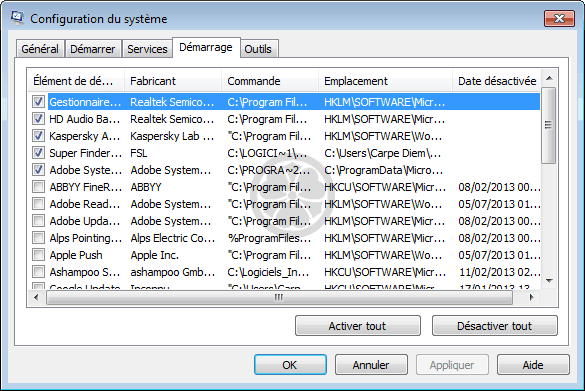Select the Apple Inc. manufacturer cell
Screen dimensions: 585x391
(154, 255)
